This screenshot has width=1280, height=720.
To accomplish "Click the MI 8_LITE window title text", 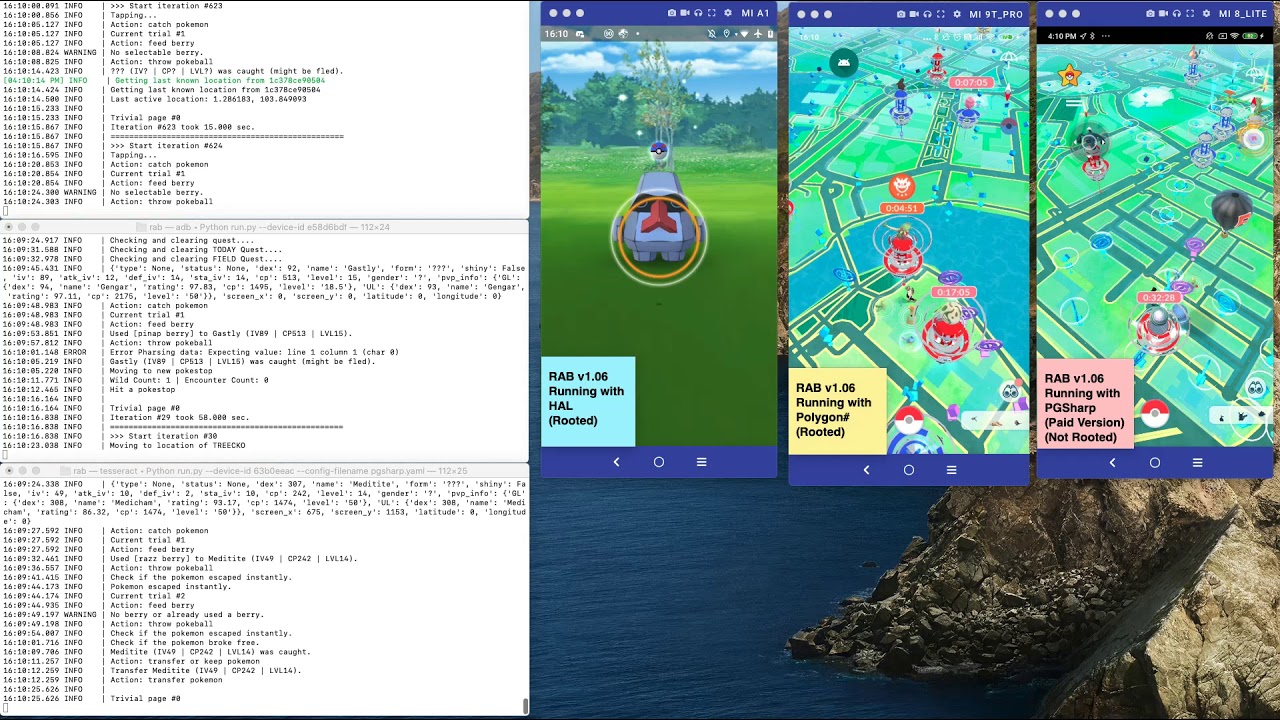I will 1243,14.
